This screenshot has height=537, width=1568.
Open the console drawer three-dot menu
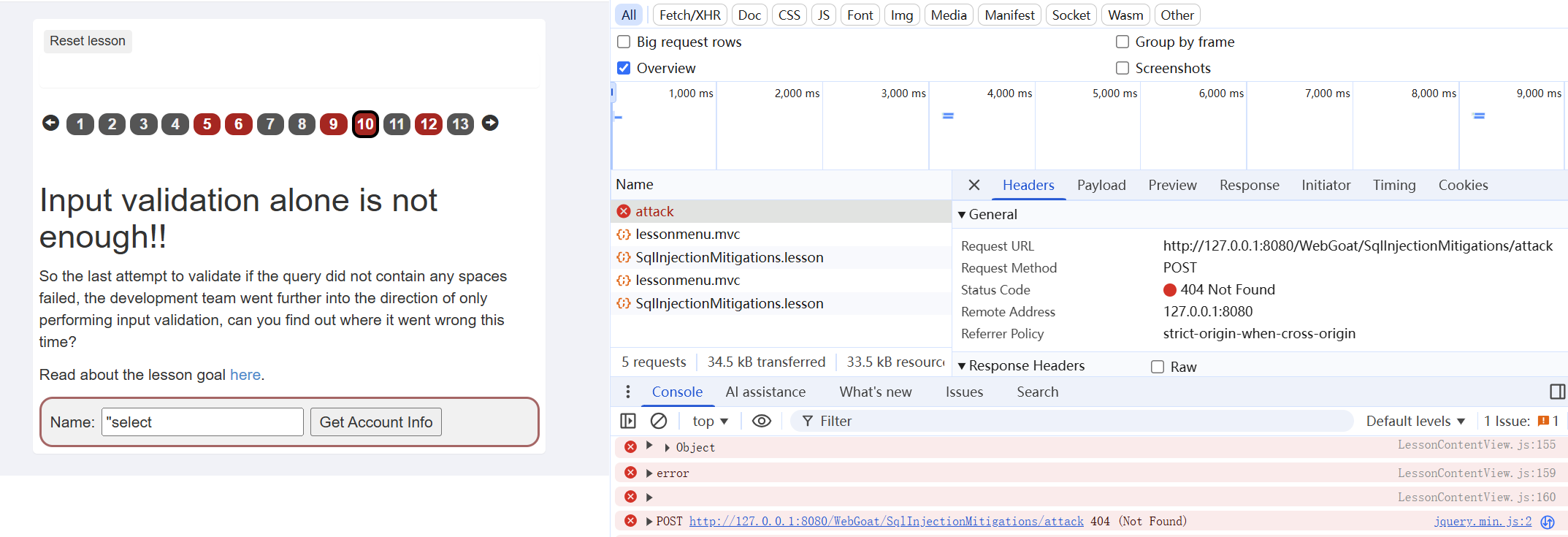(627, 392)
